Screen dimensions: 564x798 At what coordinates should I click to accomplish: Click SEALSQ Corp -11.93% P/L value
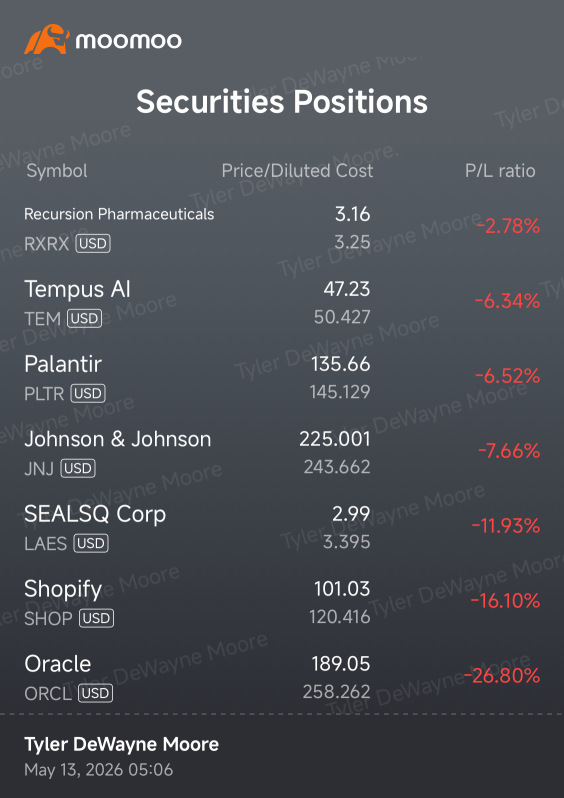[506, 526]
